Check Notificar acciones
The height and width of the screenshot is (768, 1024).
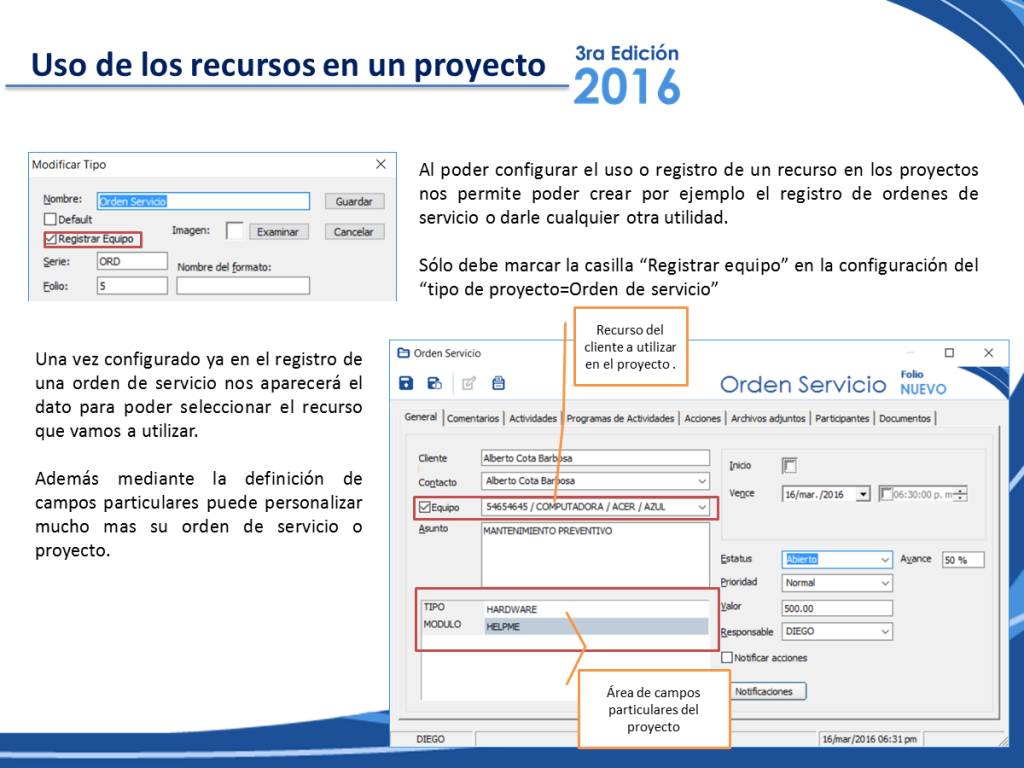(727, 658)
